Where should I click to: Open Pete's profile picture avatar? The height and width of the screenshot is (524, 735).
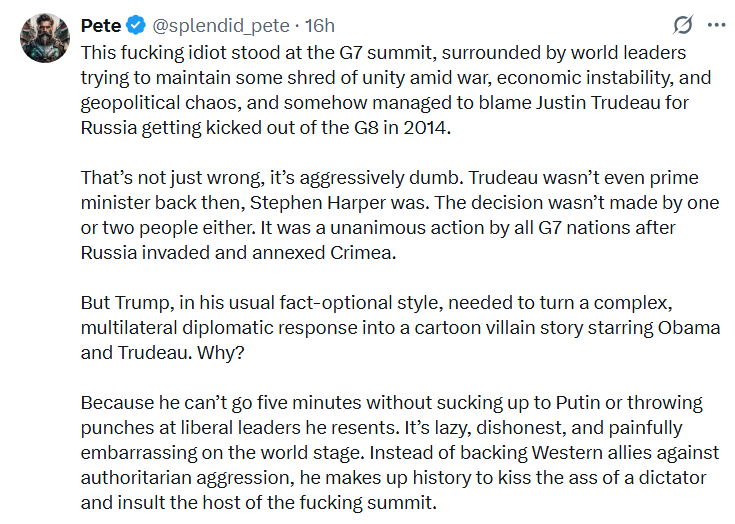tap(45, 38)
